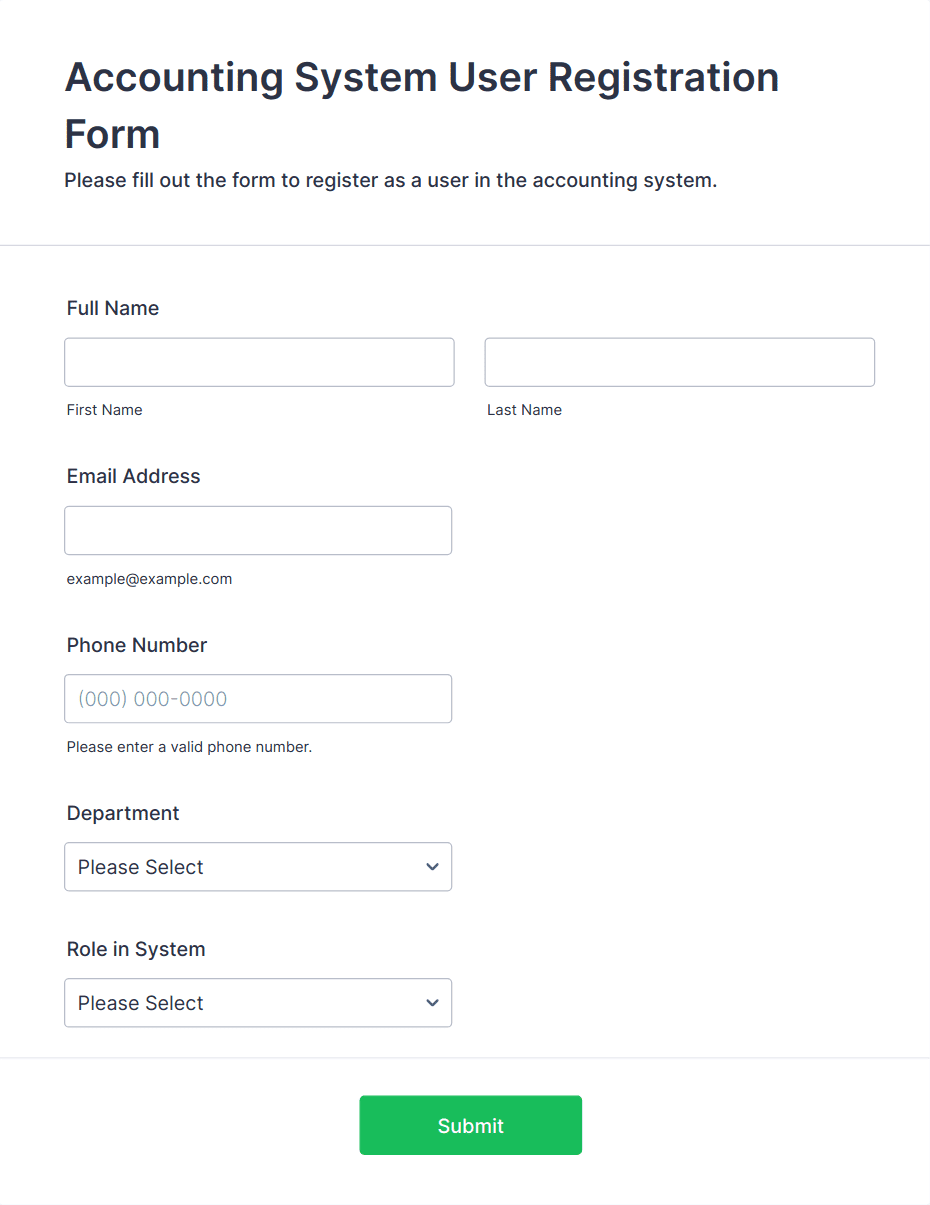930x1205 pixels.
Task: Click the Accounting System User Registration heading
Action: point(421,105)
